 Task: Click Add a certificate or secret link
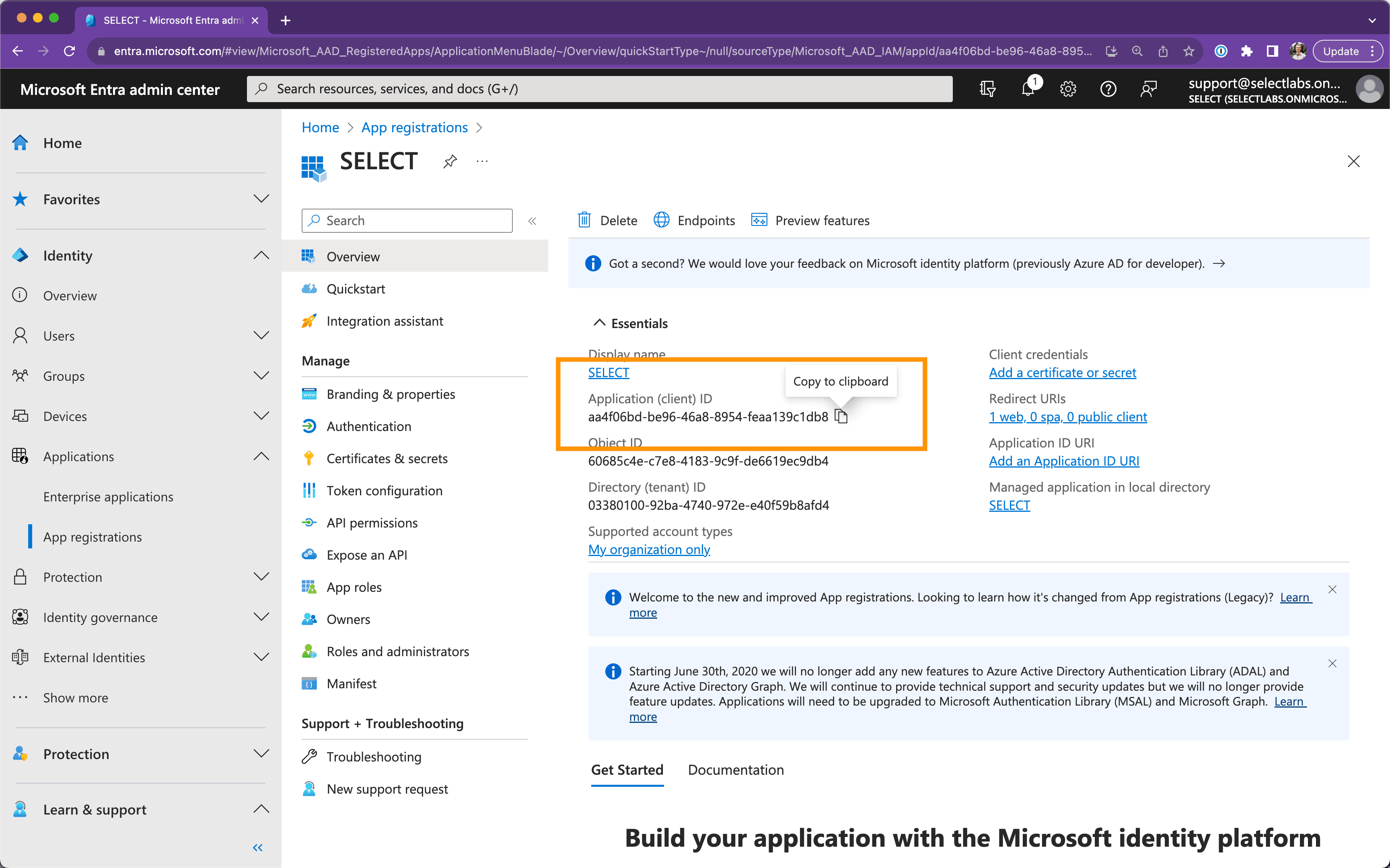pyautogui.click(x=1062, y=373)
